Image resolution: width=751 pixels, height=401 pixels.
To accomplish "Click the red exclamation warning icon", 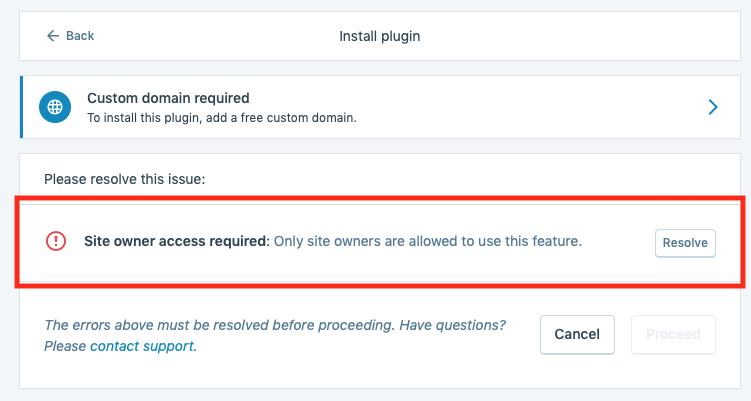I will [x=56, y=241].
